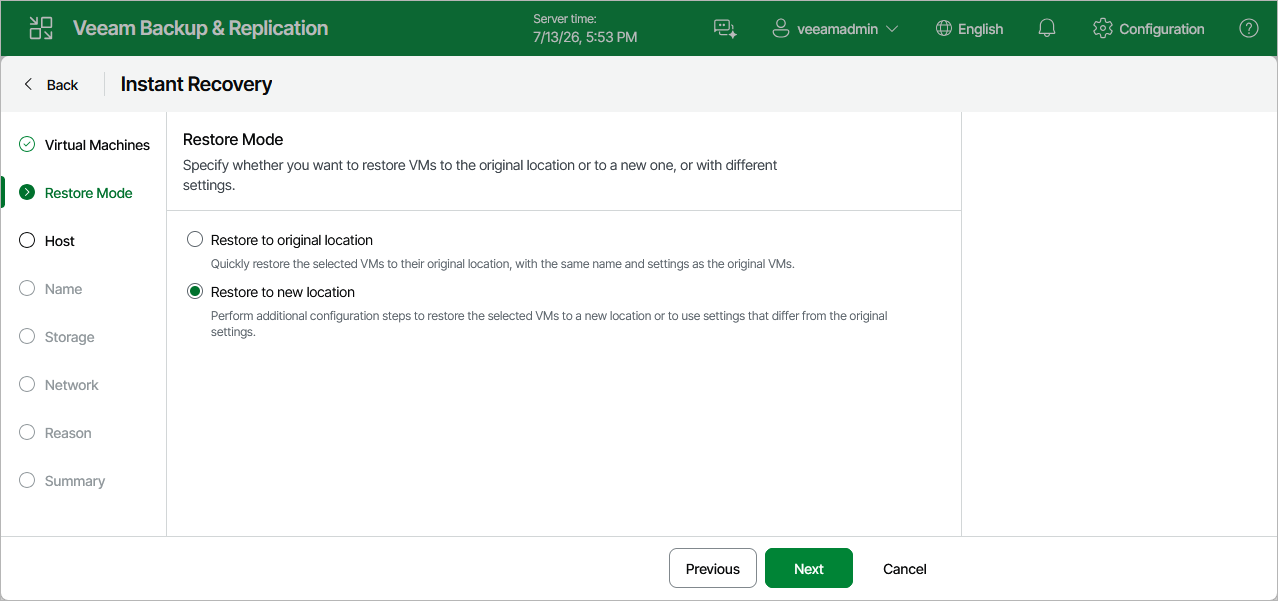1278x601 pixels.
Task: Cancel the Instant Recovery wizard
Action: pyautogui.click(x=905, y=568)
